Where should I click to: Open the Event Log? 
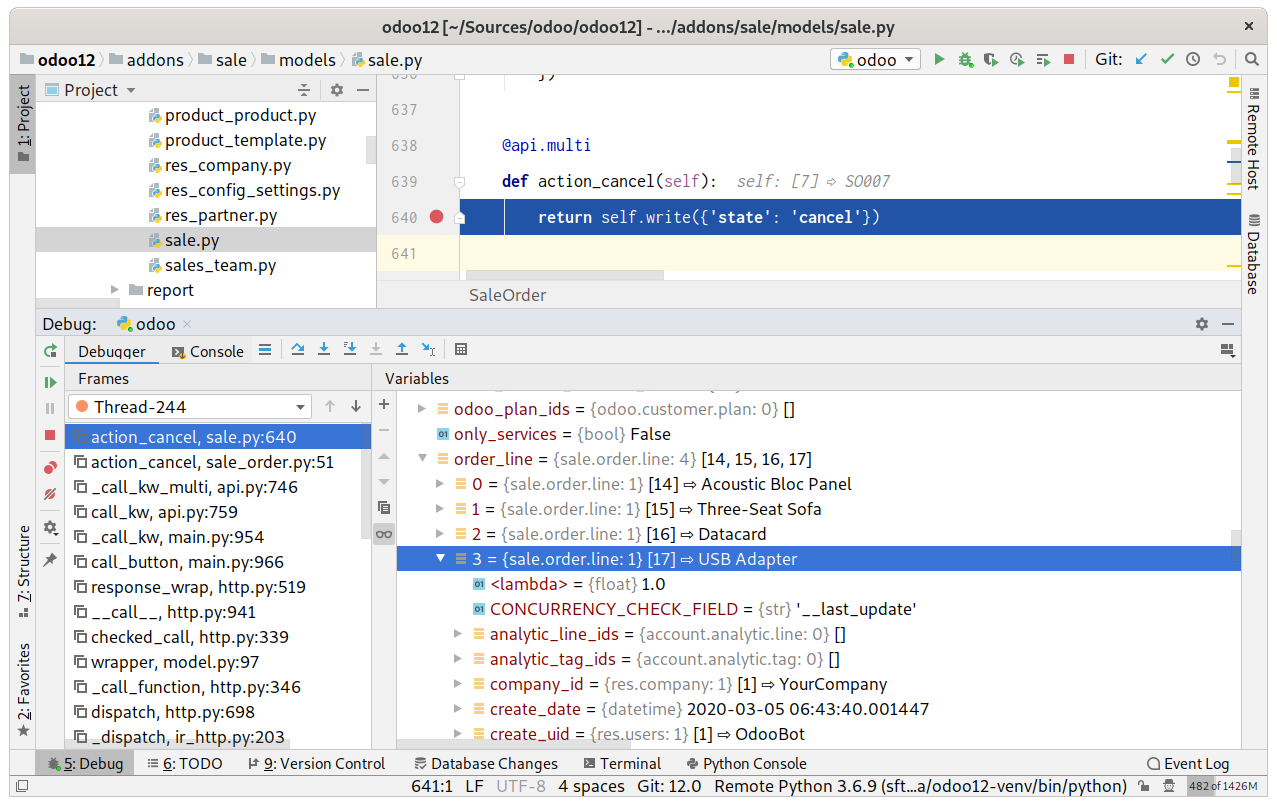click(x=1188, y=763)
